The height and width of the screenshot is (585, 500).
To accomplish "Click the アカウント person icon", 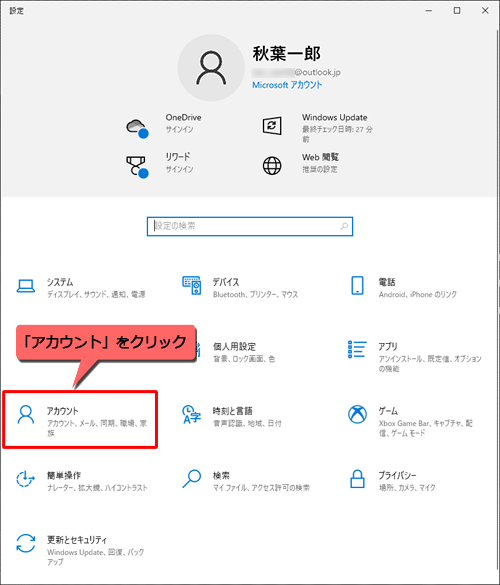I will tap(26, 414).
